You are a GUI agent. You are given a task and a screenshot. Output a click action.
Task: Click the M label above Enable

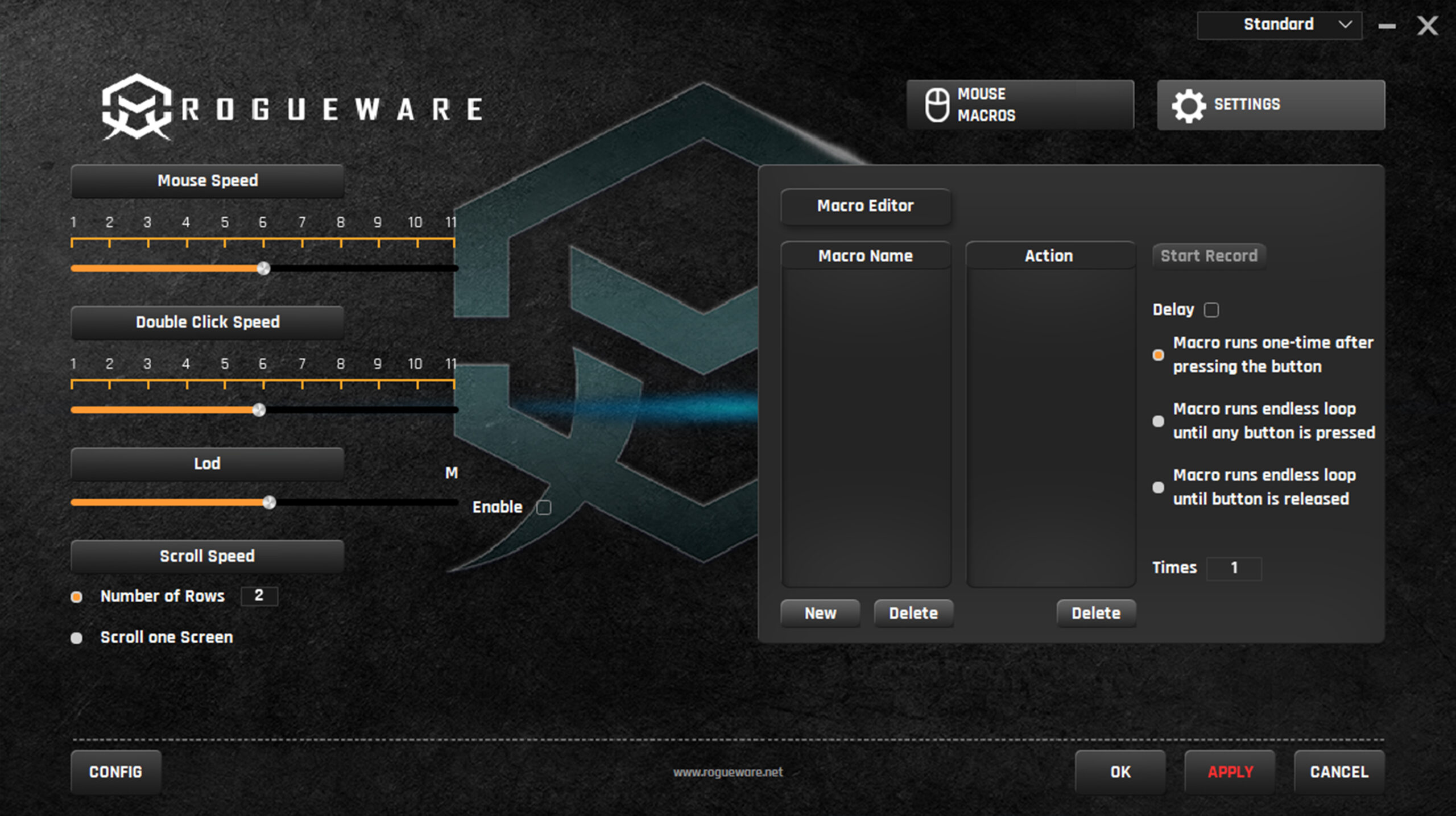point(452,473)
